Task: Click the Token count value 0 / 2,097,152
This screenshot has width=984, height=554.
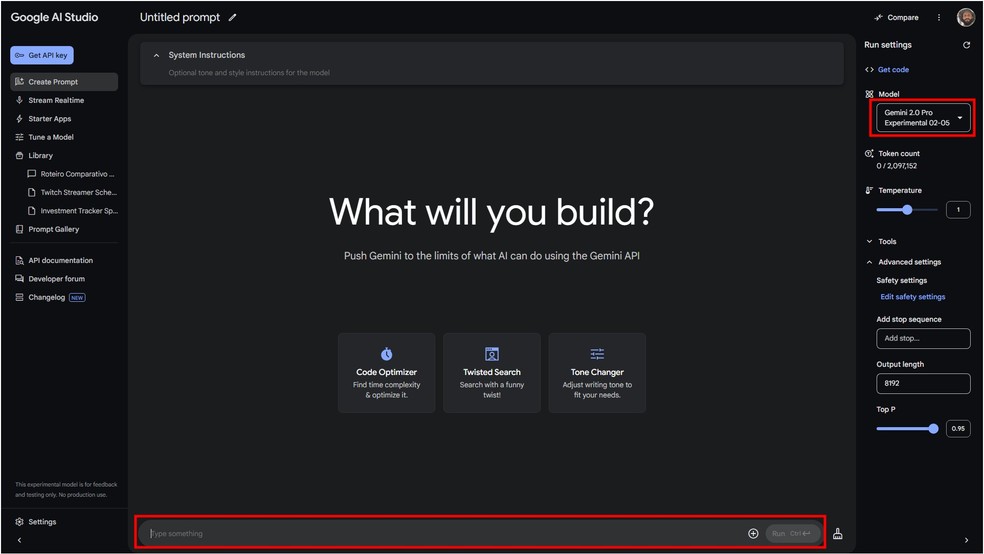Action: [897, 166]
